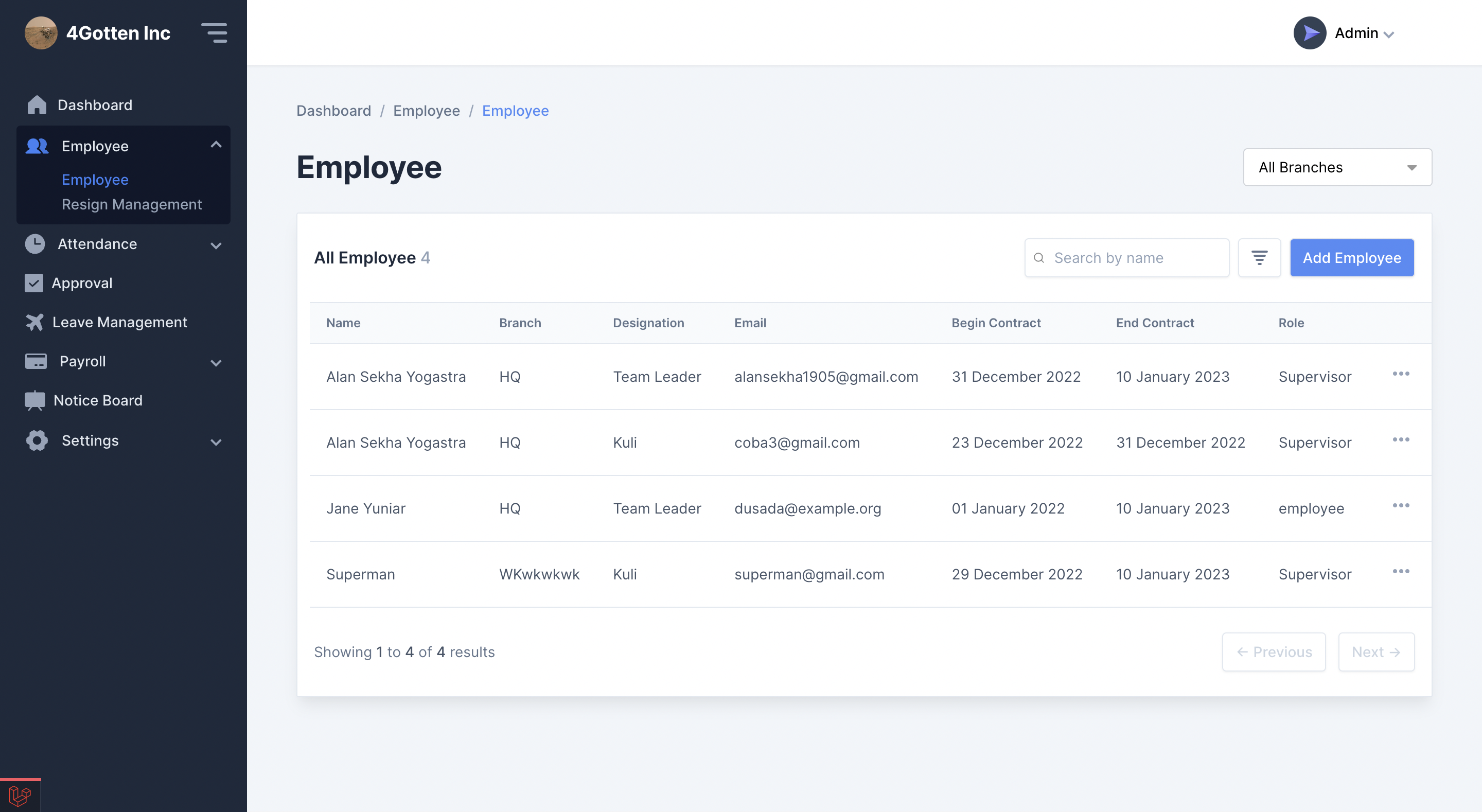Image resolution: width=1482 pixels, height=812 pixels.
Task: Open the All Branches dropdown
Action: click(1337, 167)
